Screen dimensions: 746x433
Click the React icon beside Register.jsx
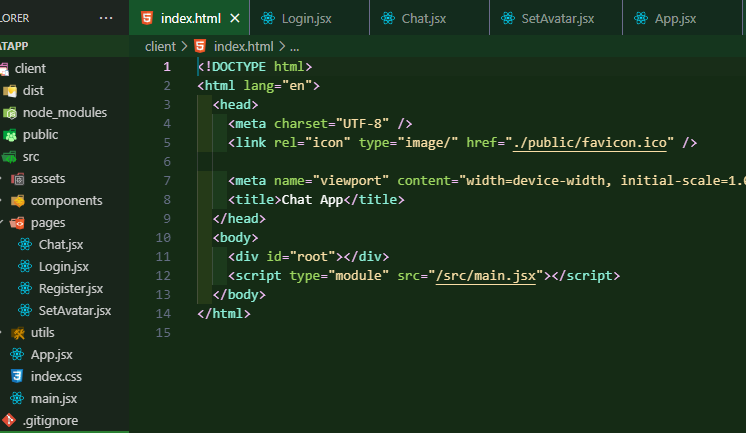coord(25,288)
